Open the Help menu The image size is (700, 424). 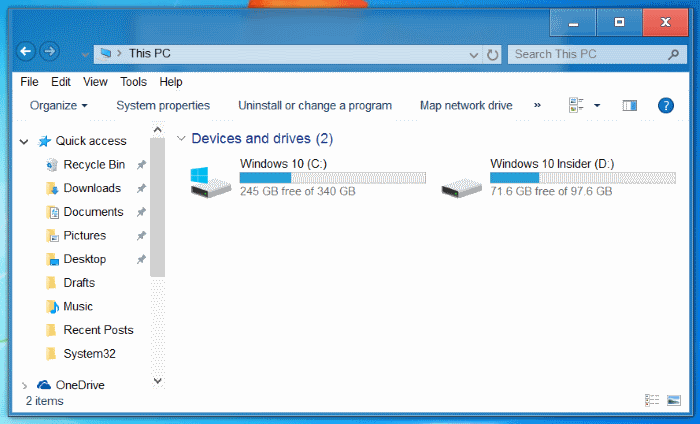tap(171, 82)
